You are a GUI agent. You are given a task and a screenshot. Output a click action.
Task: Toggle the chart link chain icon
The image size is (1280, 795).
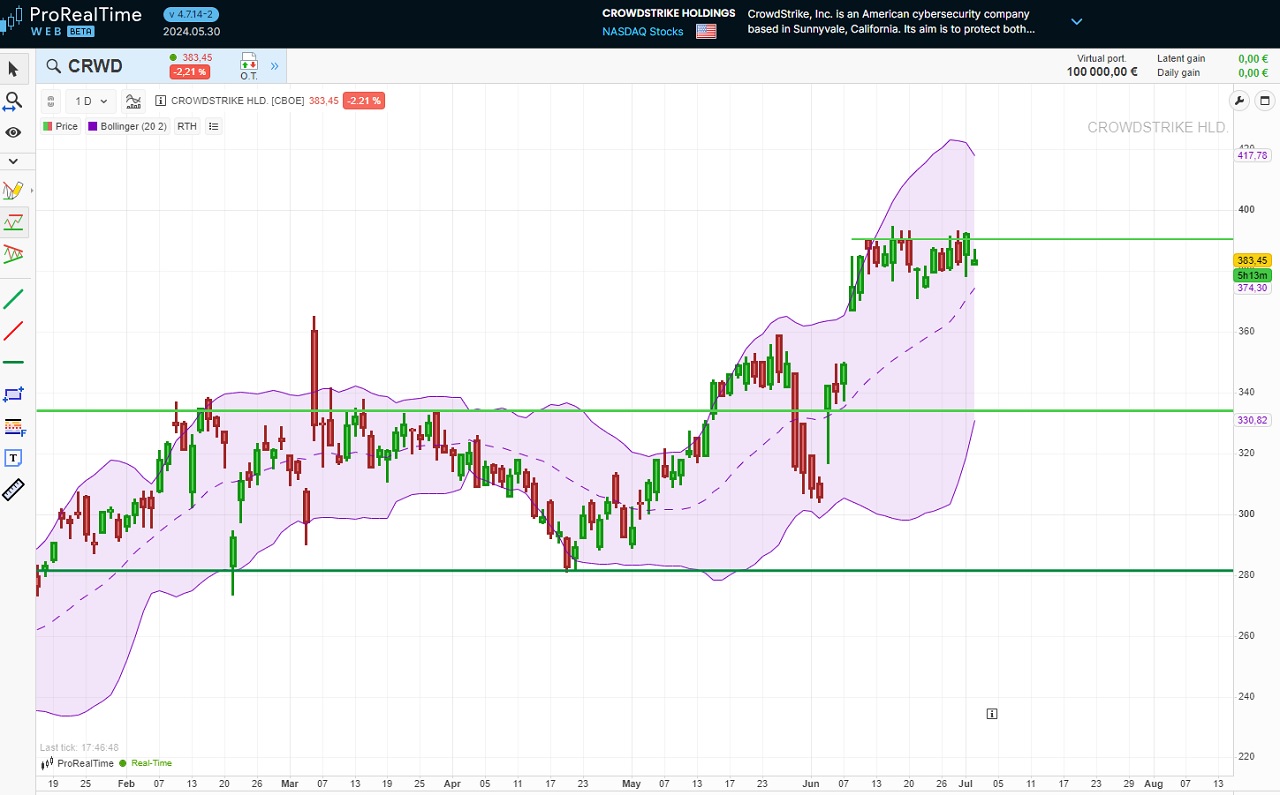point(51,101)
